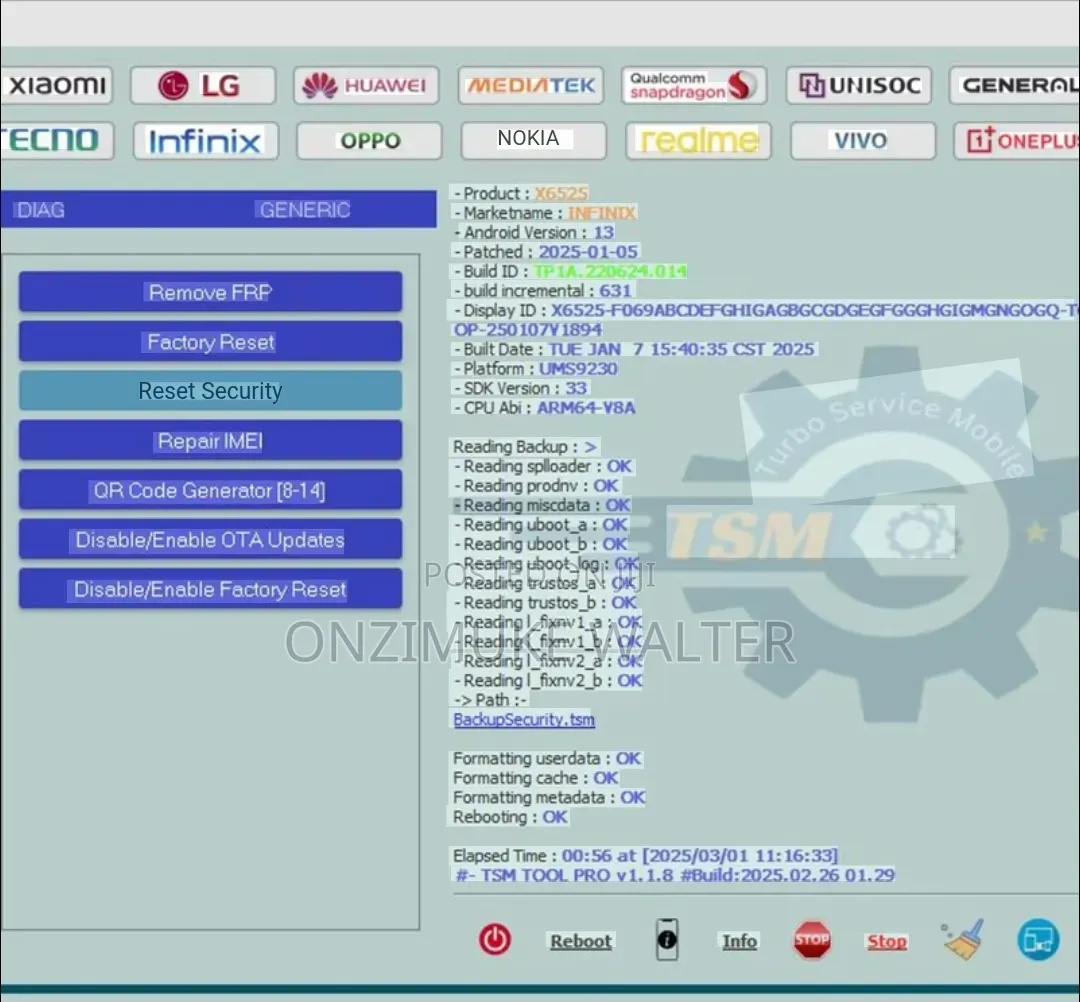Click the blue device manager icon
The height and width of the screenshot is (1002, 1080).
tap(1038, 940)
